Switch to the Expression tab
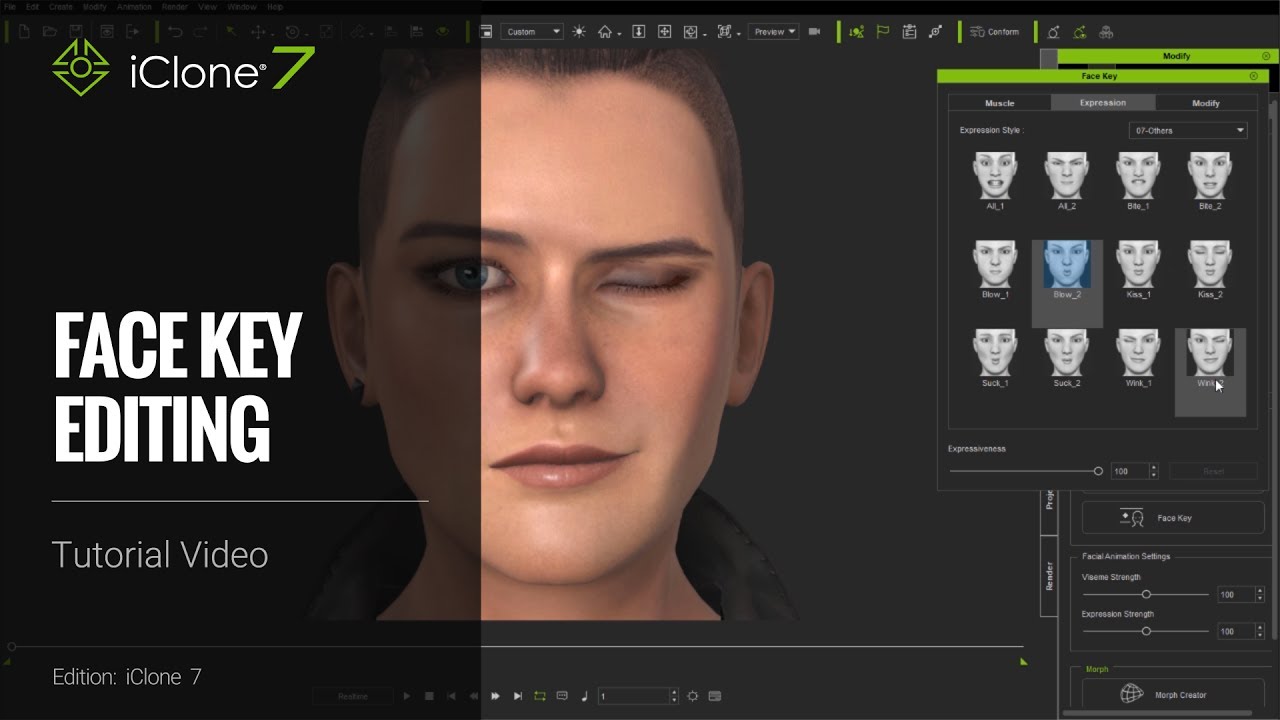1280x720 pixels. pyautogui.click(x=1103, y=103)
